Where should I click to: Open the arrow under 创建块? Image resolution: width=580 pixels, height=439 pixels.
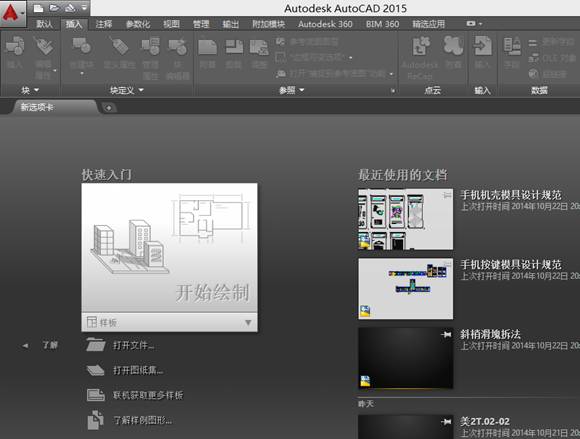pos(82,74)
